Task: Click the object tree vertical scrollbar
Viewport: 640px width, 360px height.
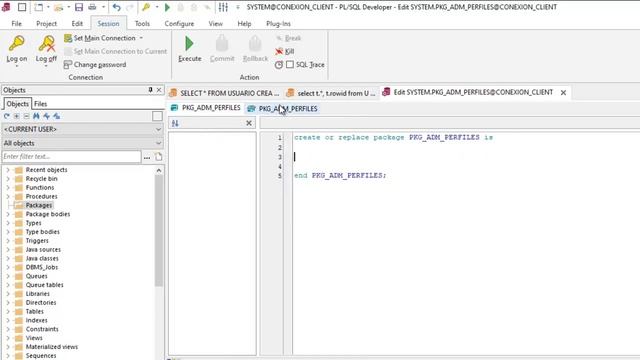Action: coord(159,231)
